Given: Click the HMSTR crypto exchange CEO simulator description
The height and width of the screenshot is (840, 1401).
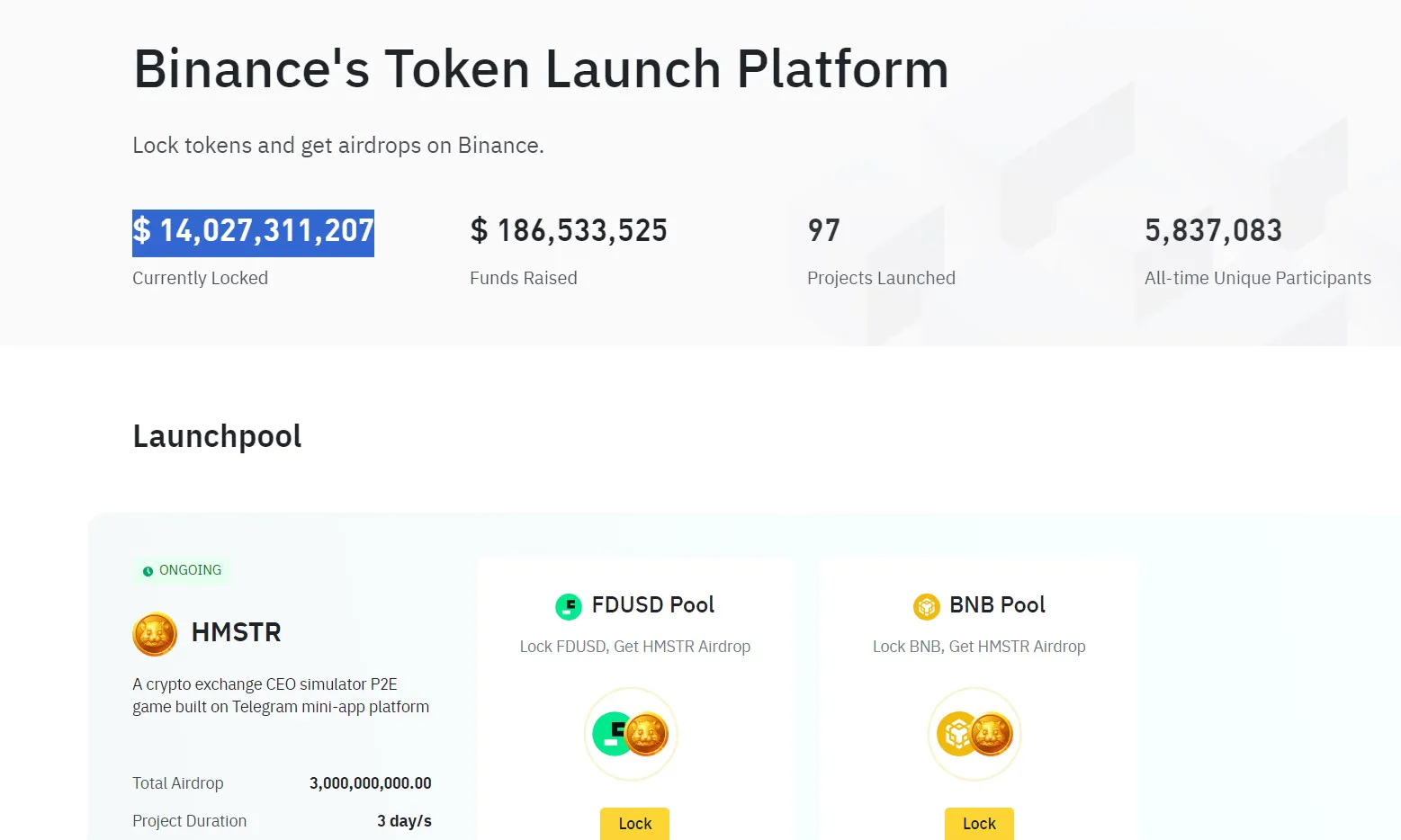Looking at the screenshot, I should [x=281, y=695].
